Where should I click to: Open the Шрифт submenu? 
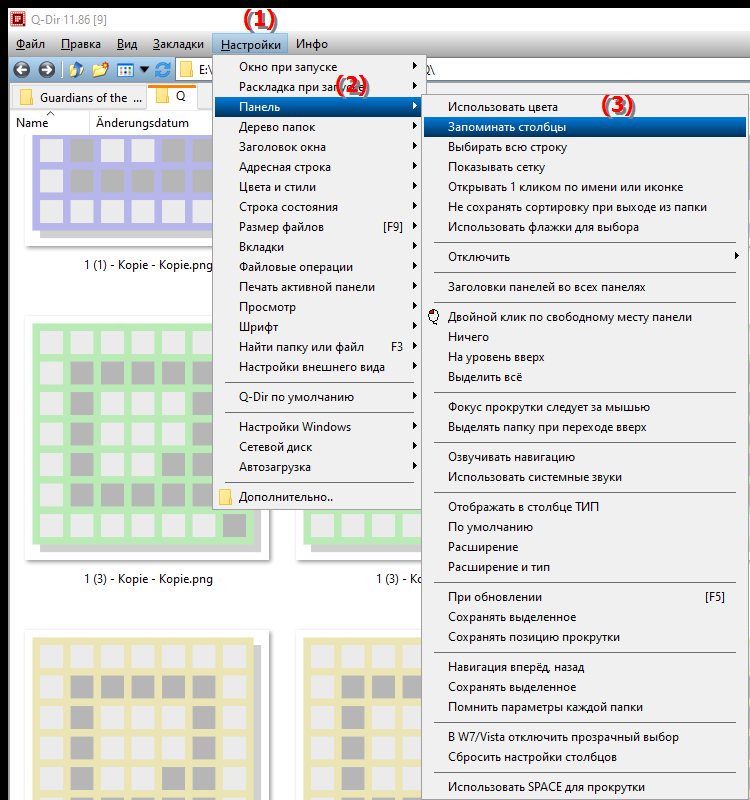pos(317,327)
